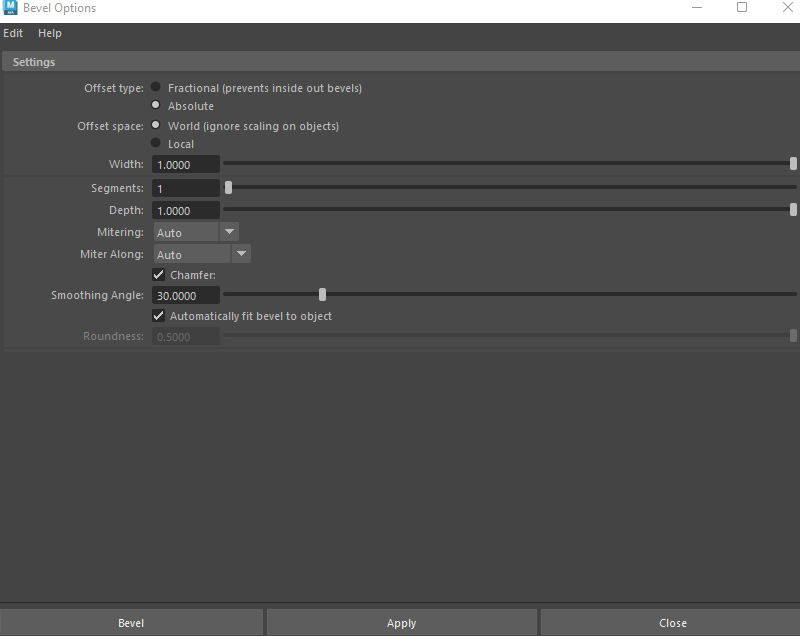Click the Segments slider handle
This screenshot has width=800, height=636.
point(229,188)
